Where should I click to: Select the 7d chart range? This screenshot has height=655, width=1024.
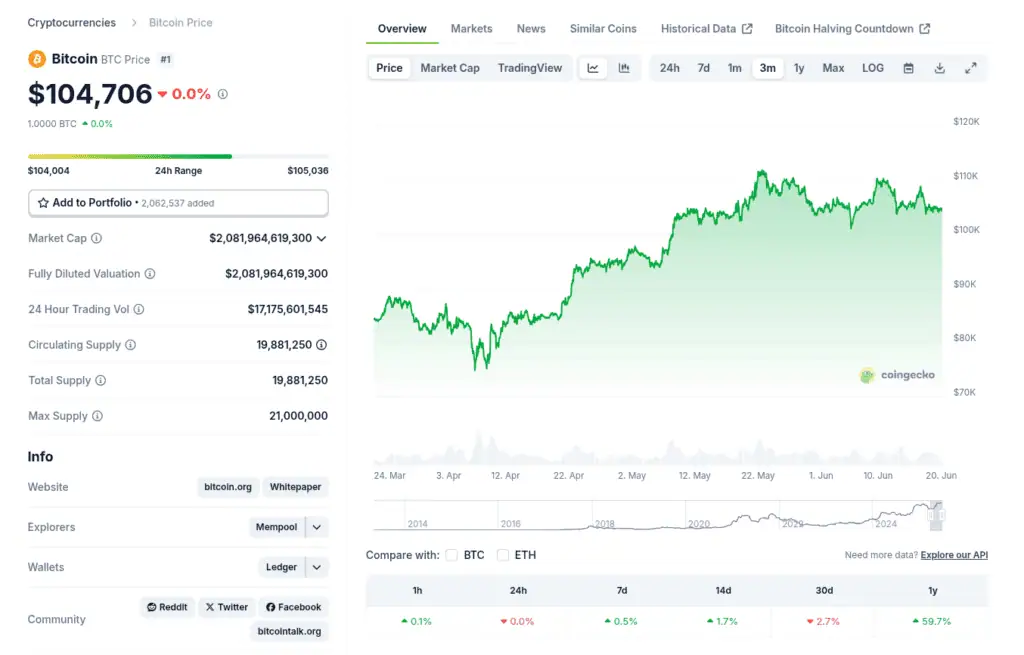pos(703,68)
